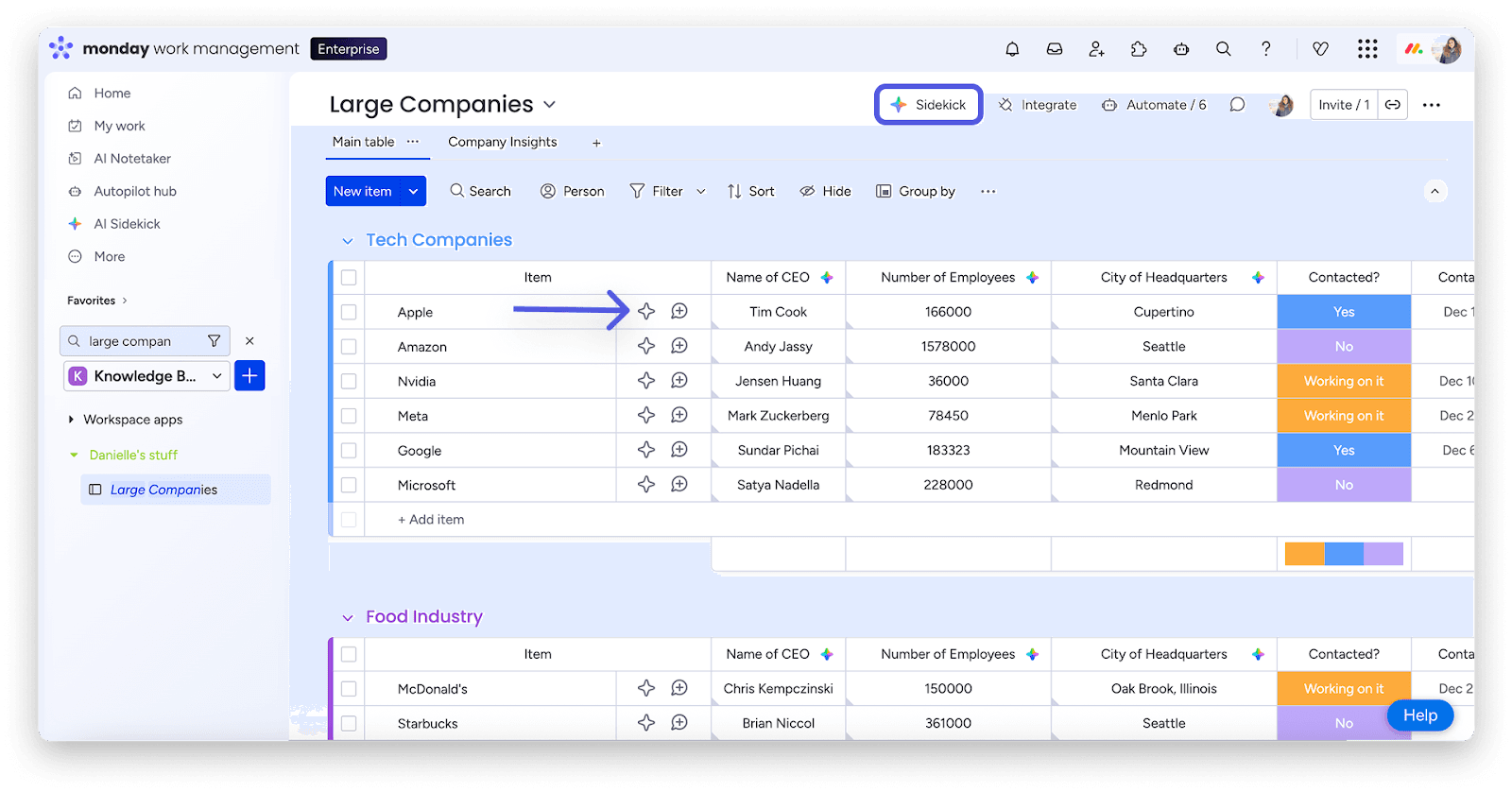The width and height of the screenshot is (1512, 792).
Task: Clear the sidebar search with X
Action: 249,341
